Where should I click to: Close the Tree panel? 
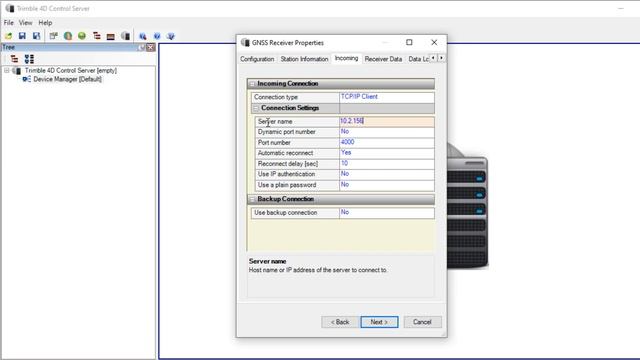click(x=151, y=47)
